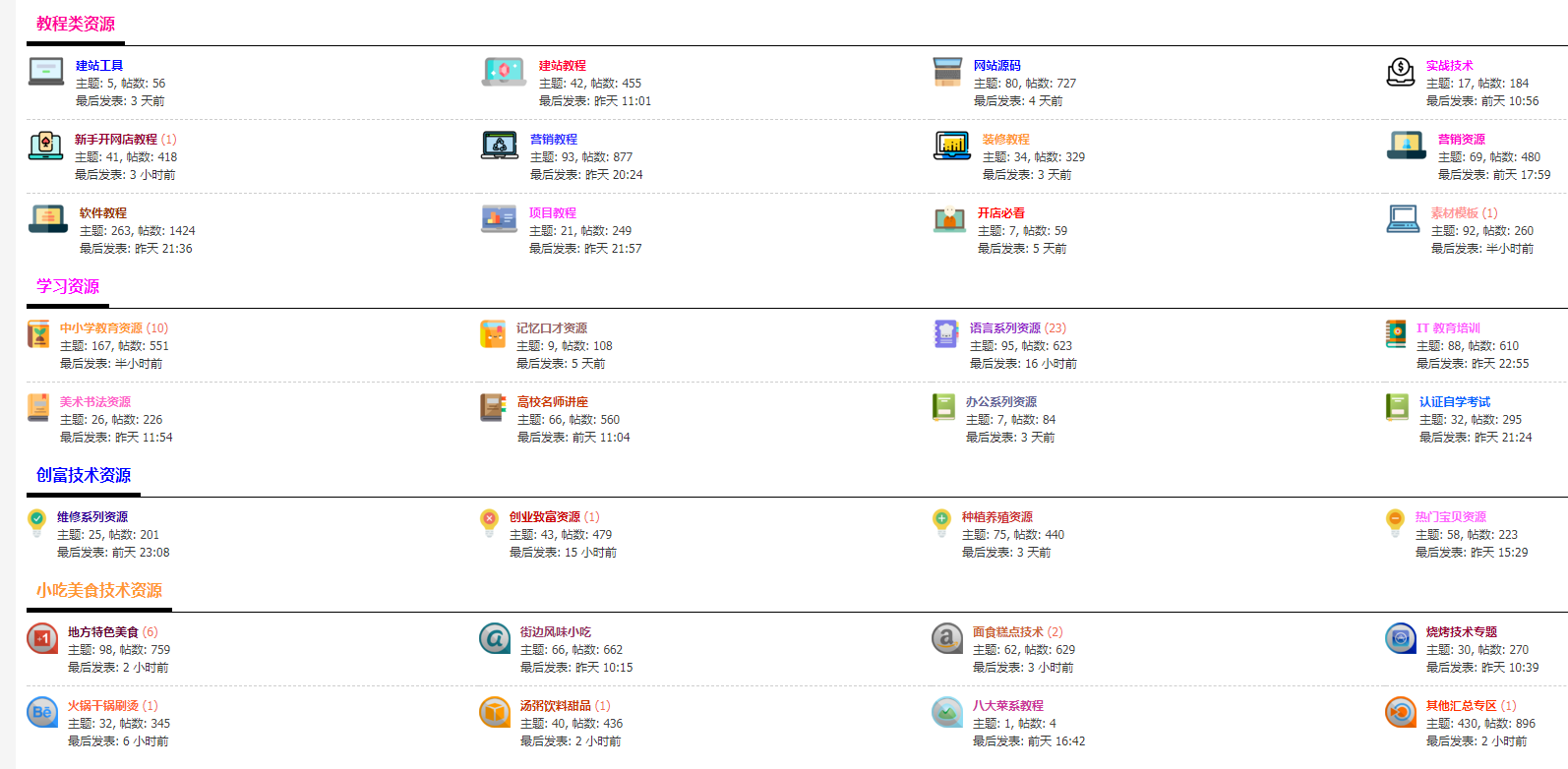Click the 项目教程 forum icon
The width and height of the screenshot is (1568, 769).
[x=499, y=218]
